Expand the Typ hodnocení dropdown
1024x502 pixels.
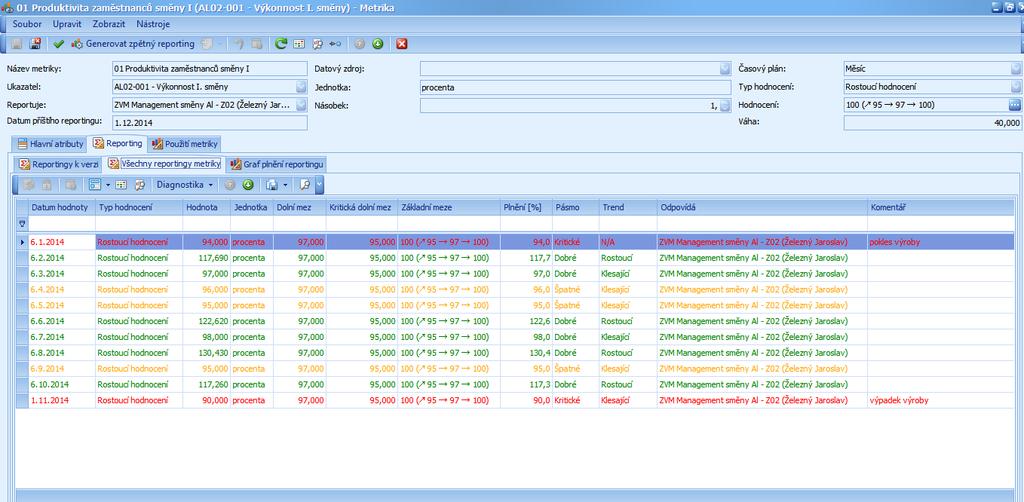[x=1016, y=87]
